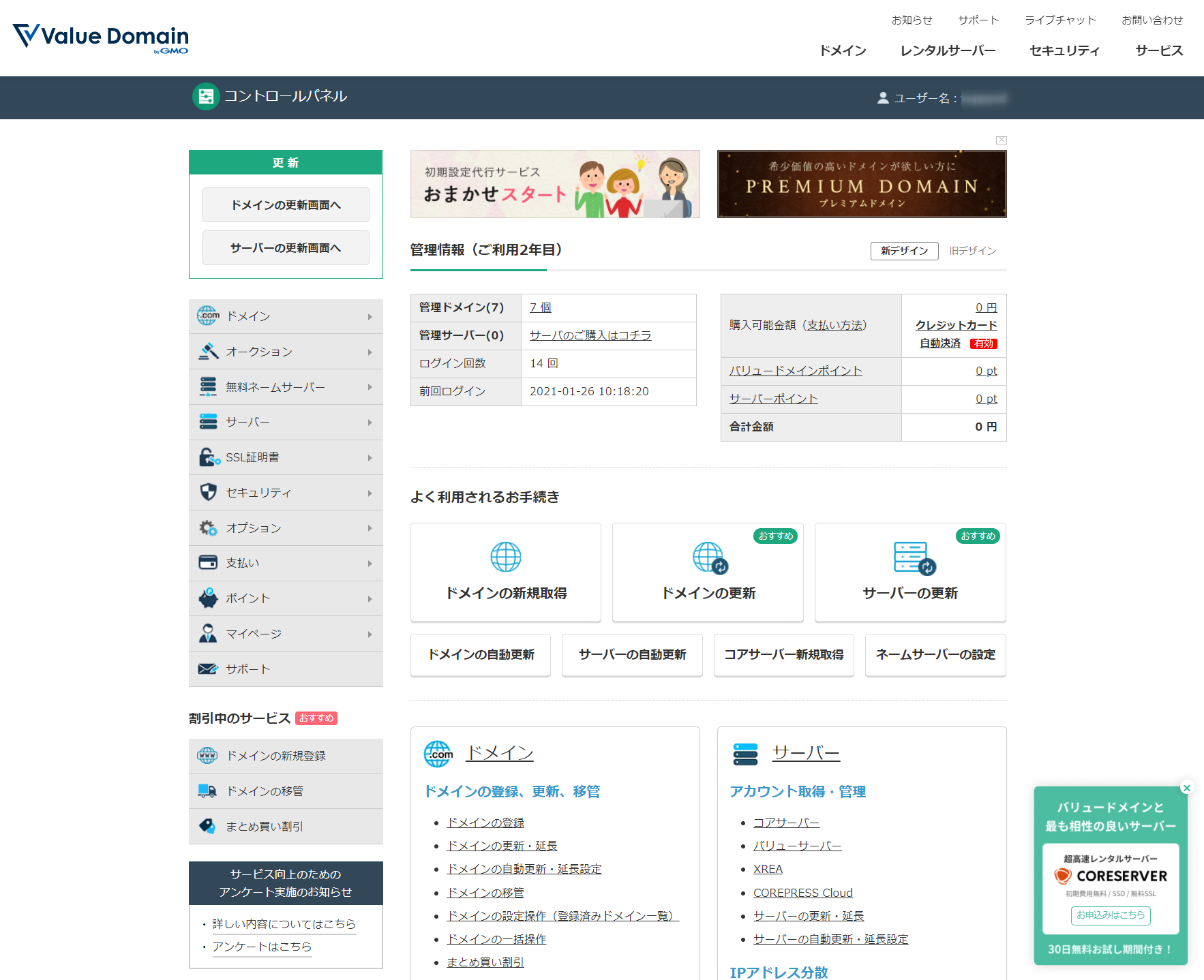Open the アンケートはこちら link
Screen dimensions: 1204x980
(262, 947)
